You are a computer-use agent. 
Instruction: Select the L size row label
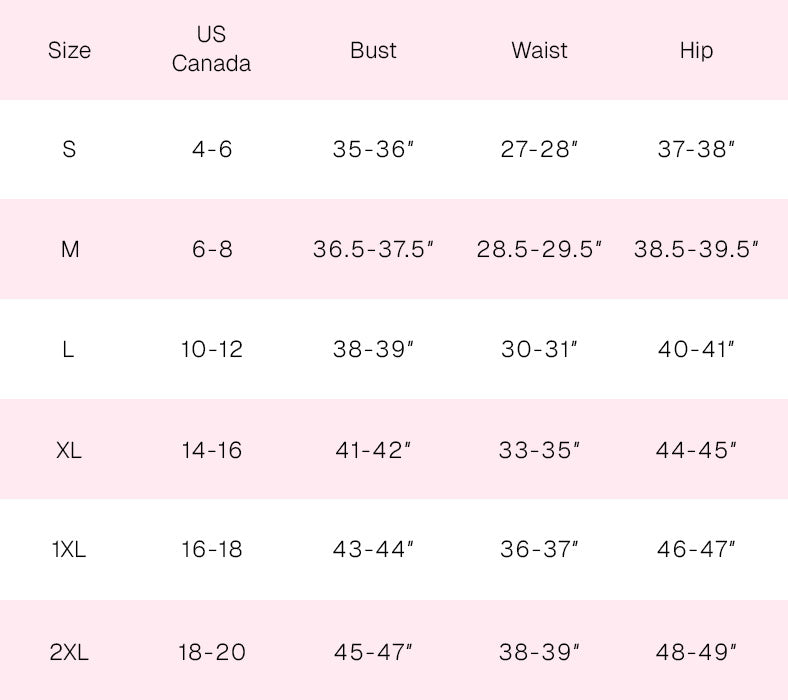[68, 349]
